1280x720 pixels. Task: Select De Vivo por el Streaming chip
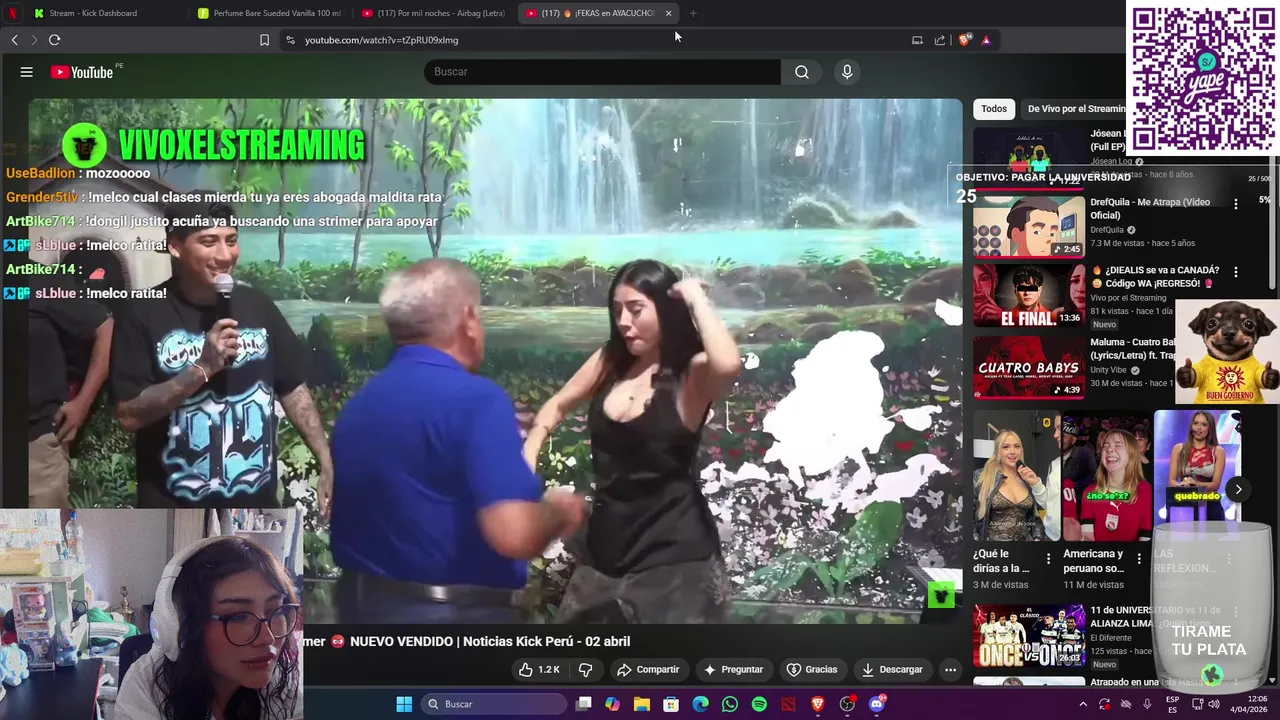[x=1076, y=109]
